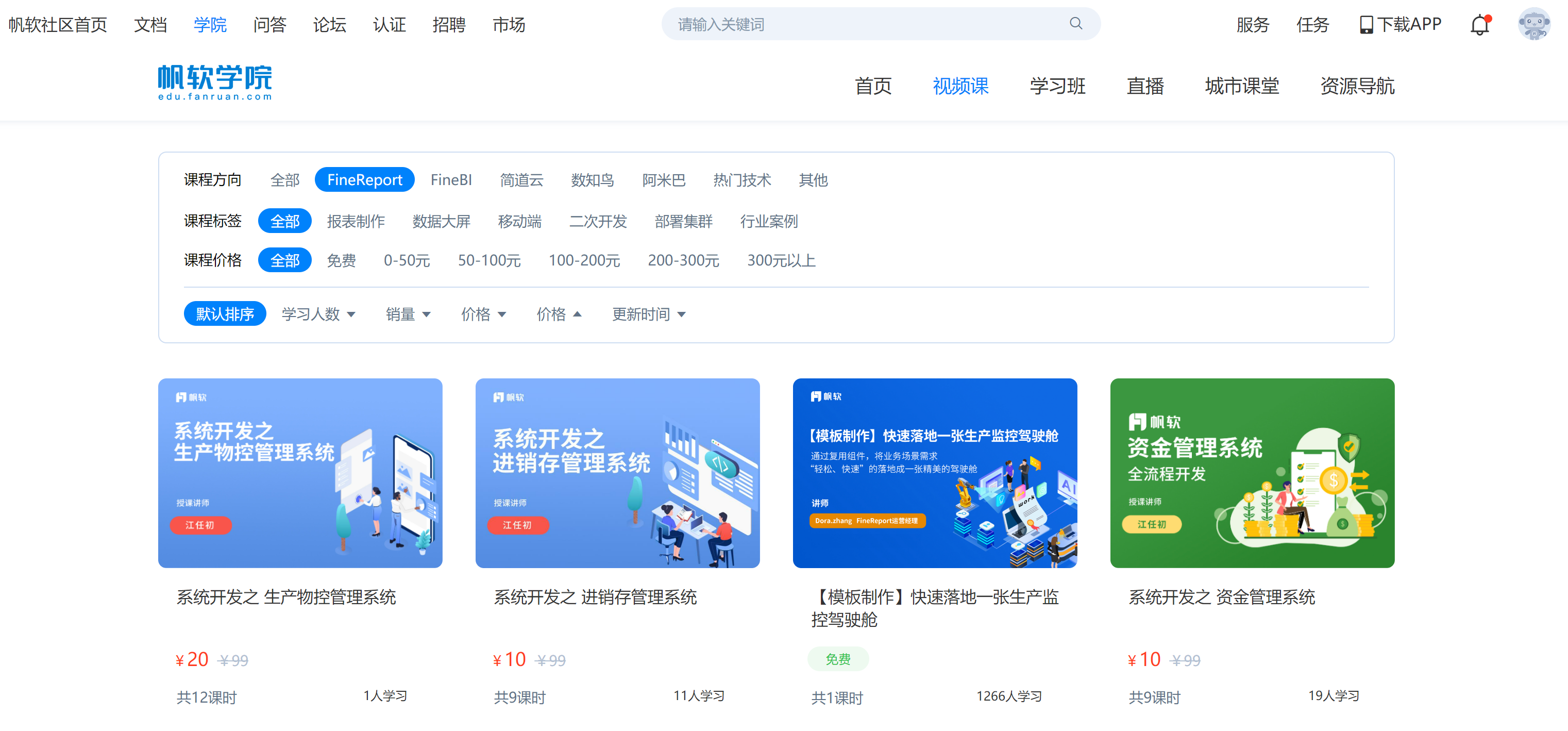Click the 下载APP phone icon
The image size is (1568, 731).
1366,25
